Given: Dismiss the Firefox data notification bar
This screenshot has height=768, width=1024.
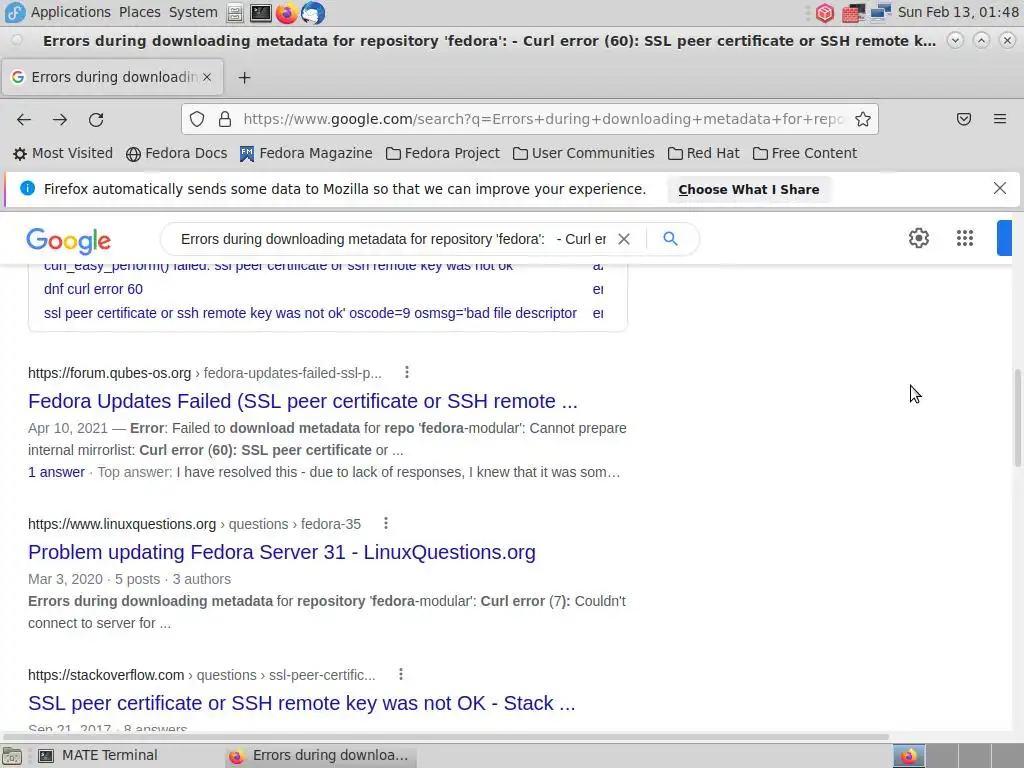Looking at the screenshot, I should pos(1000,188).
